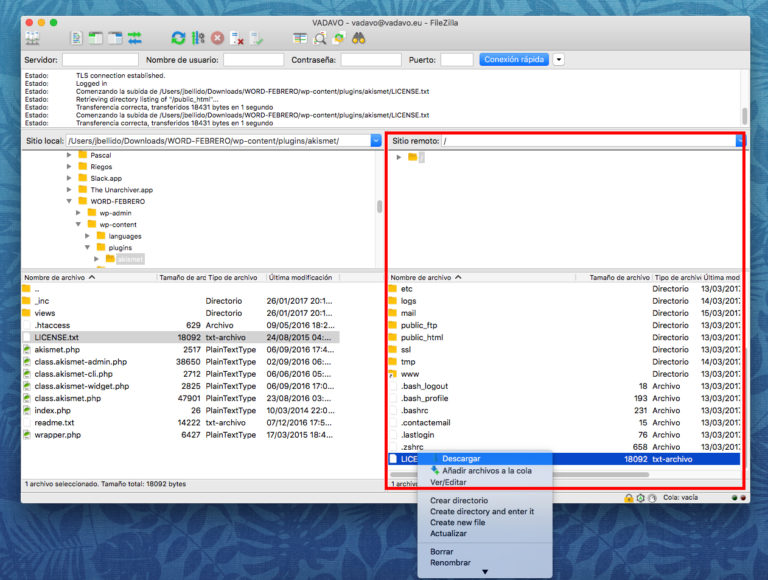This screenshot has width=768, height=580.
Task: Expand the remote root folder node
Action: tap(399, 157)
